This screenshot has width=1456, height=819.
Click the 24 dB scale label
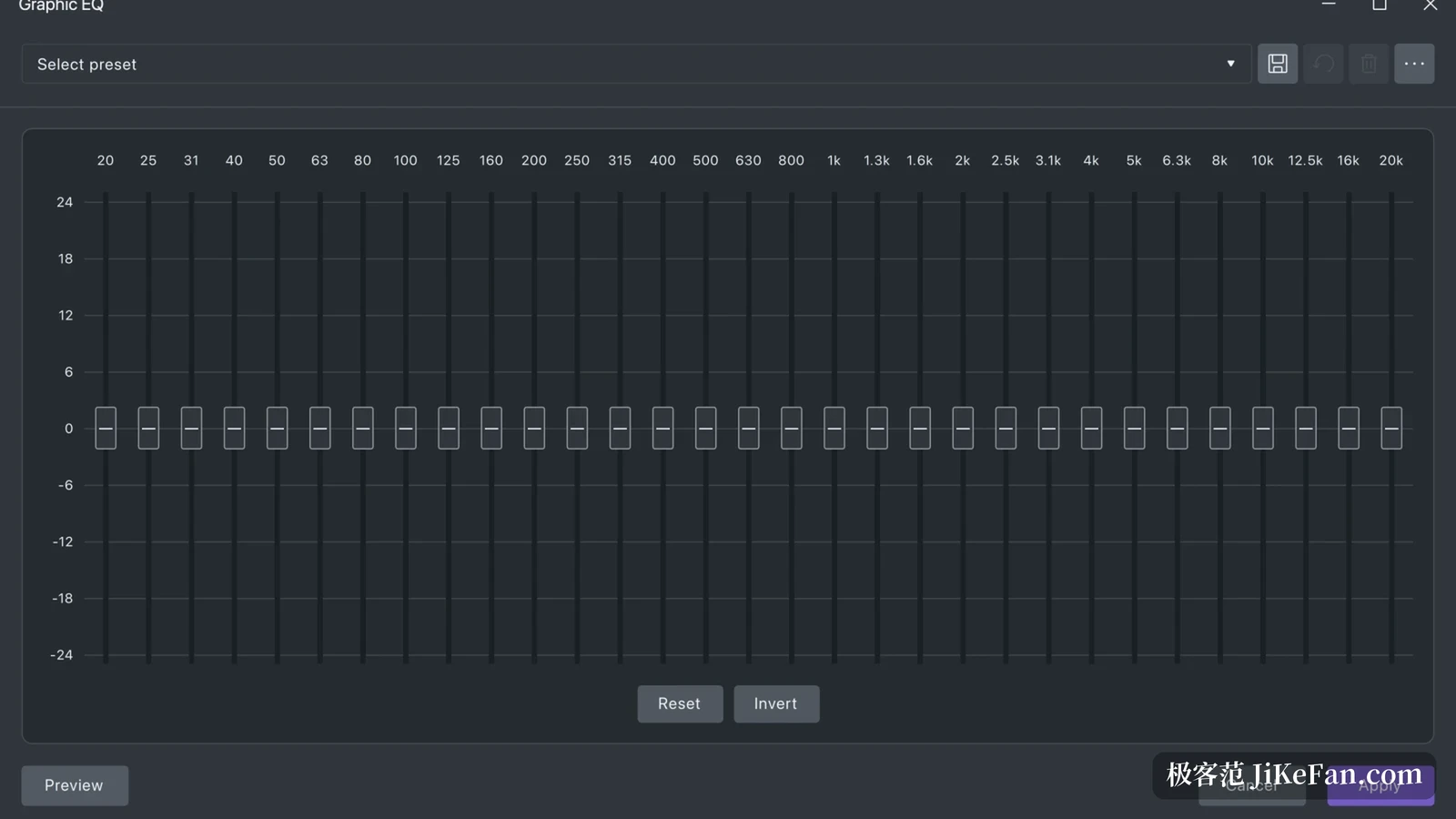pyautogui.click(x=65, y=202)
